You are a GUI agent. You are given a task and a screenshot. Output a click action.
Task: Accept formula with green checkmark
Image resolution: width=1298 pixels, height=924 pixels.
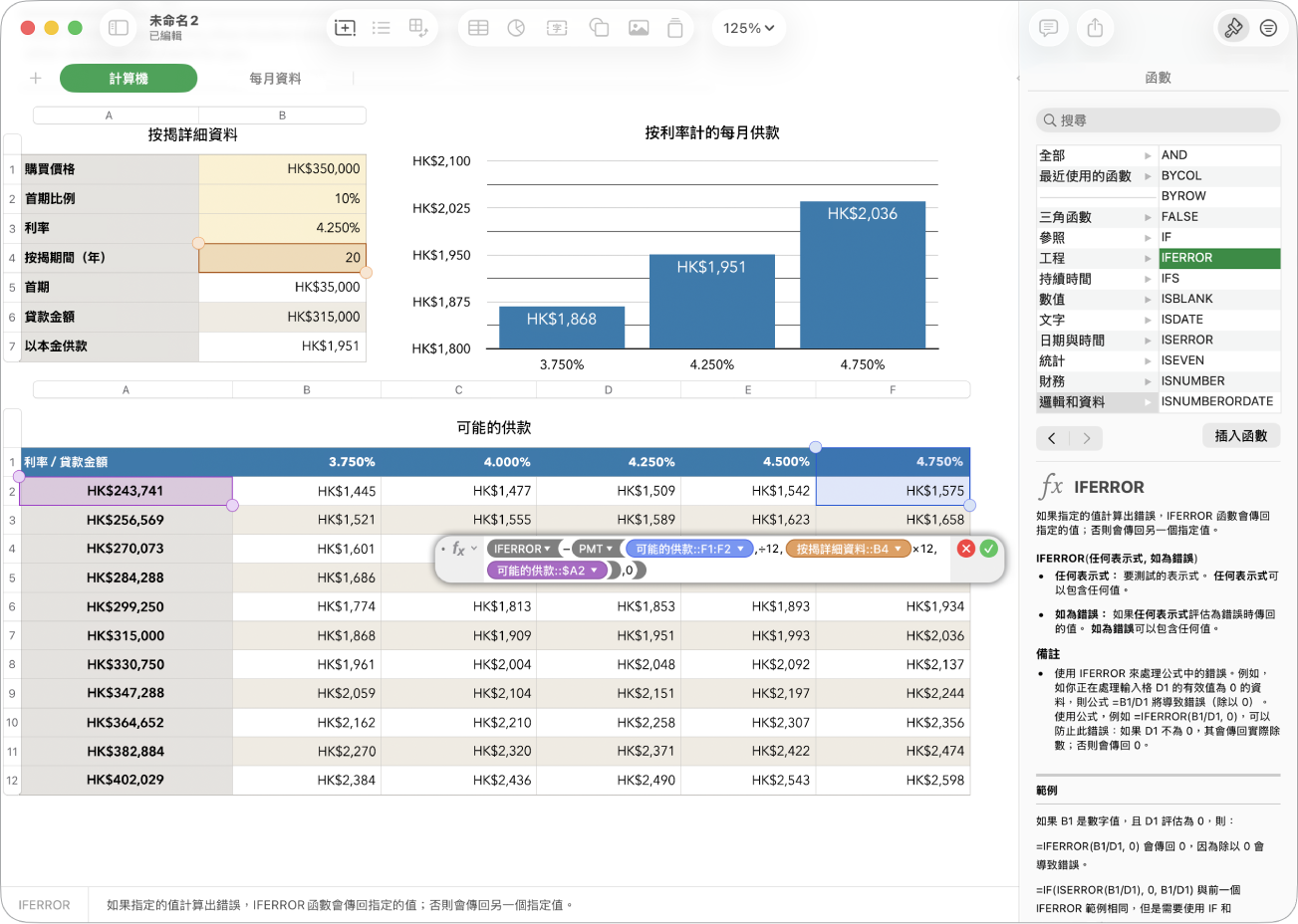pyautogui.click(x=989, y=549)
